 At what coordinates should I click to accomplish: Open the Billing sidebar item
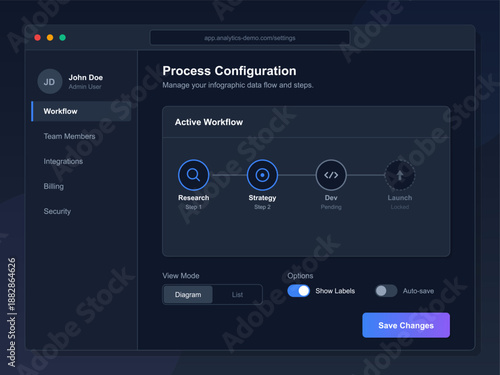pos(54,186)
